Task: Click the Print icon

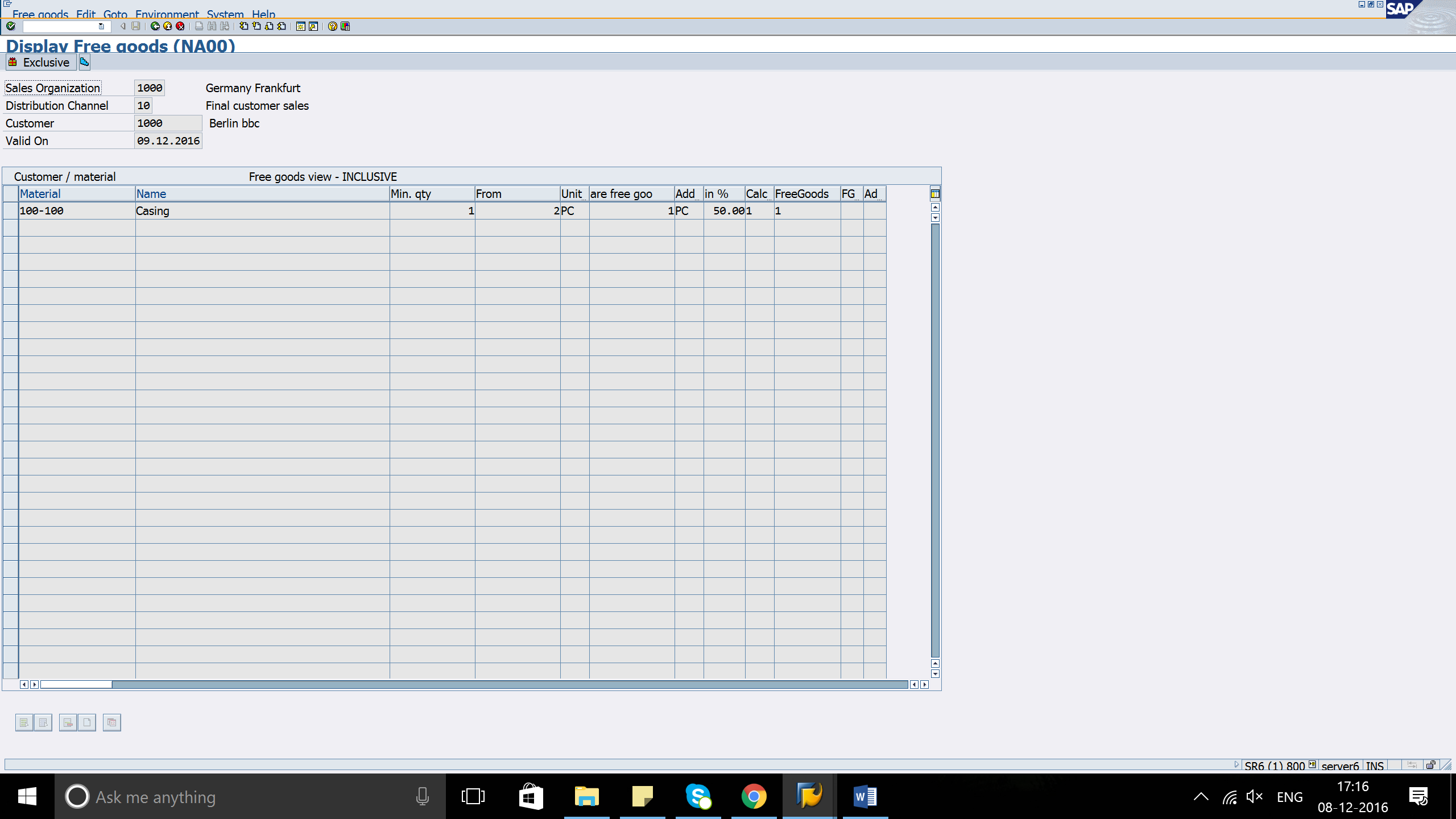Action: pyautogui.click(x=199, y=26)
